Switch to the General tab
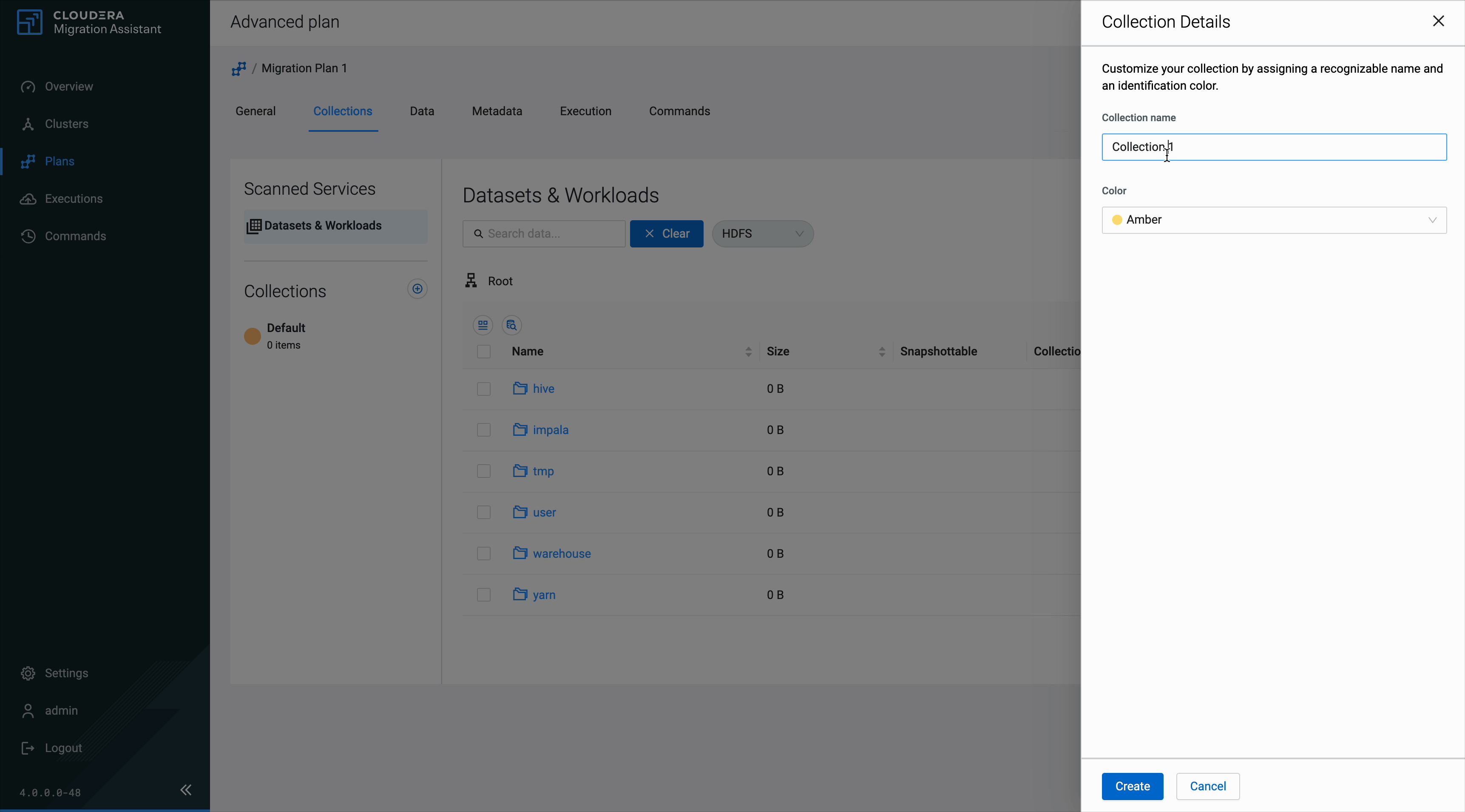The width and height of the screenshot is (1465, 812). click(x=256, y=111)
